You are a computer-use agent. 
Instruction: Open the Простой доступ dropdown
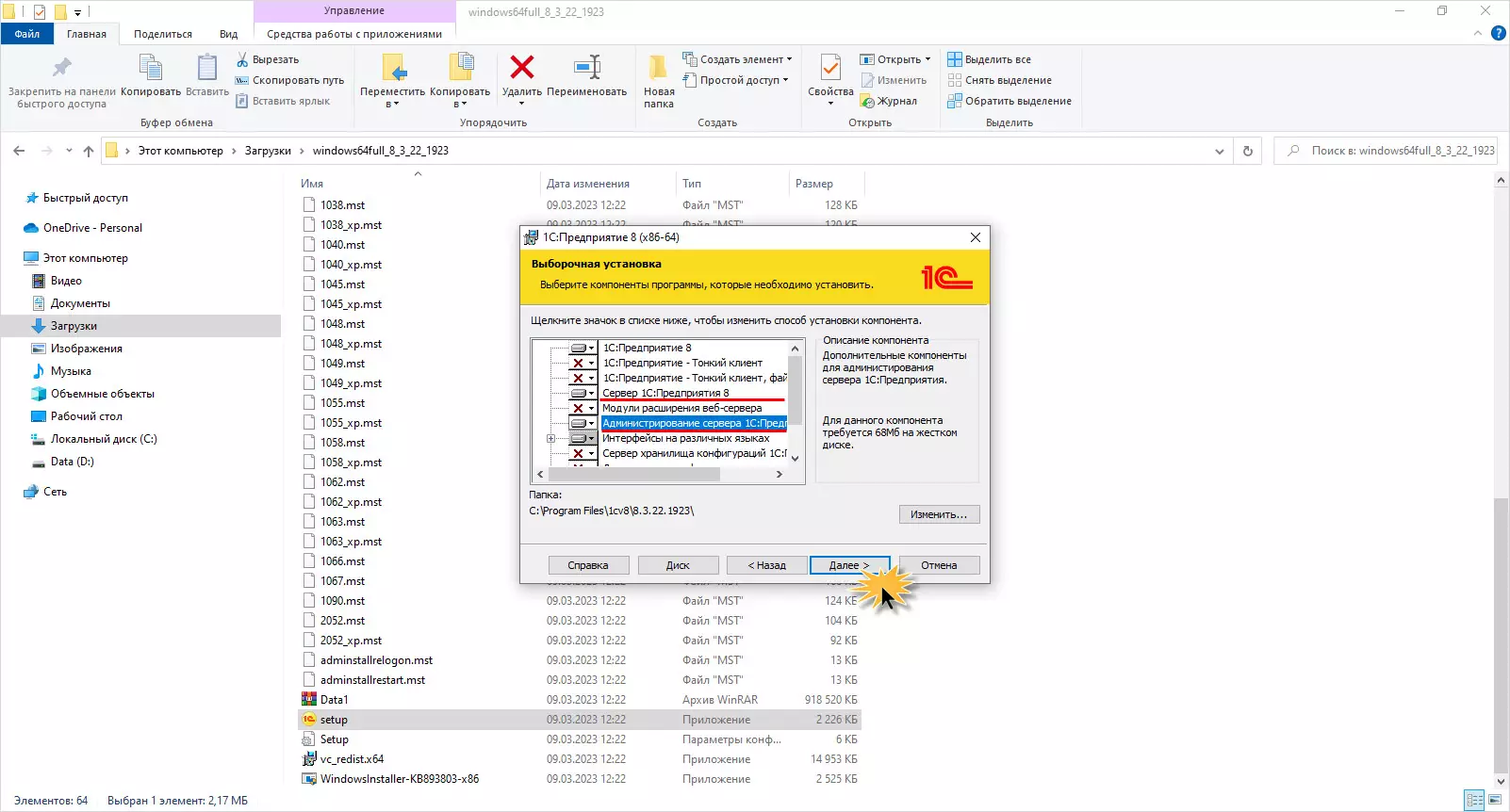(x=735, y=80)
